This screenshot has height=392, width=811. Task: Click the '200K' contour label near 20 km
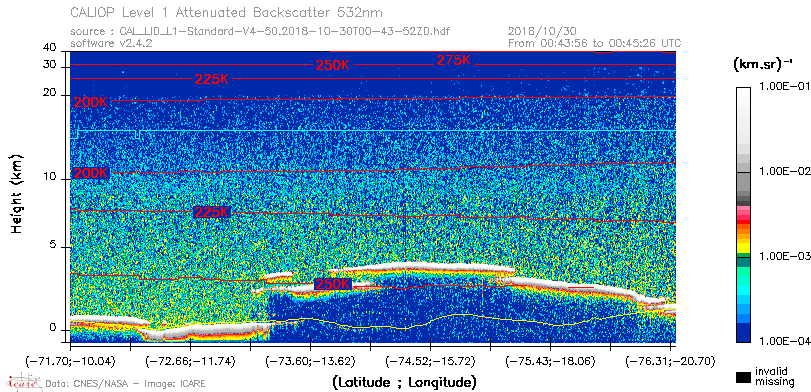pyautogui.click(x=91, y=102)
